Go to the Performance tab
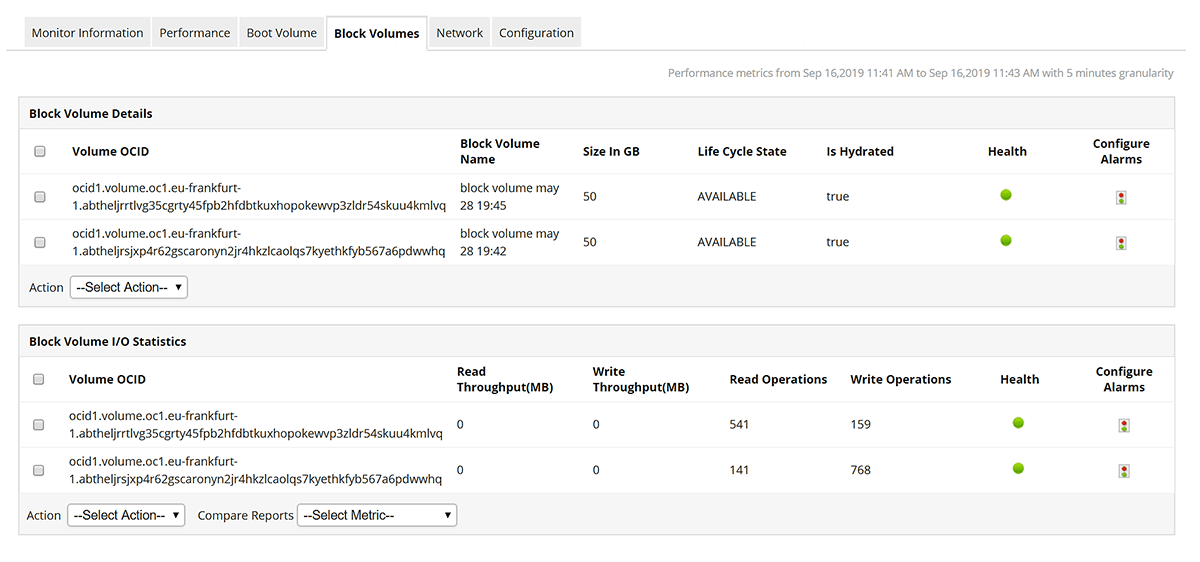Image resolution: width=1200 pixels, height=562 pixels. click(x=195, y=33)
